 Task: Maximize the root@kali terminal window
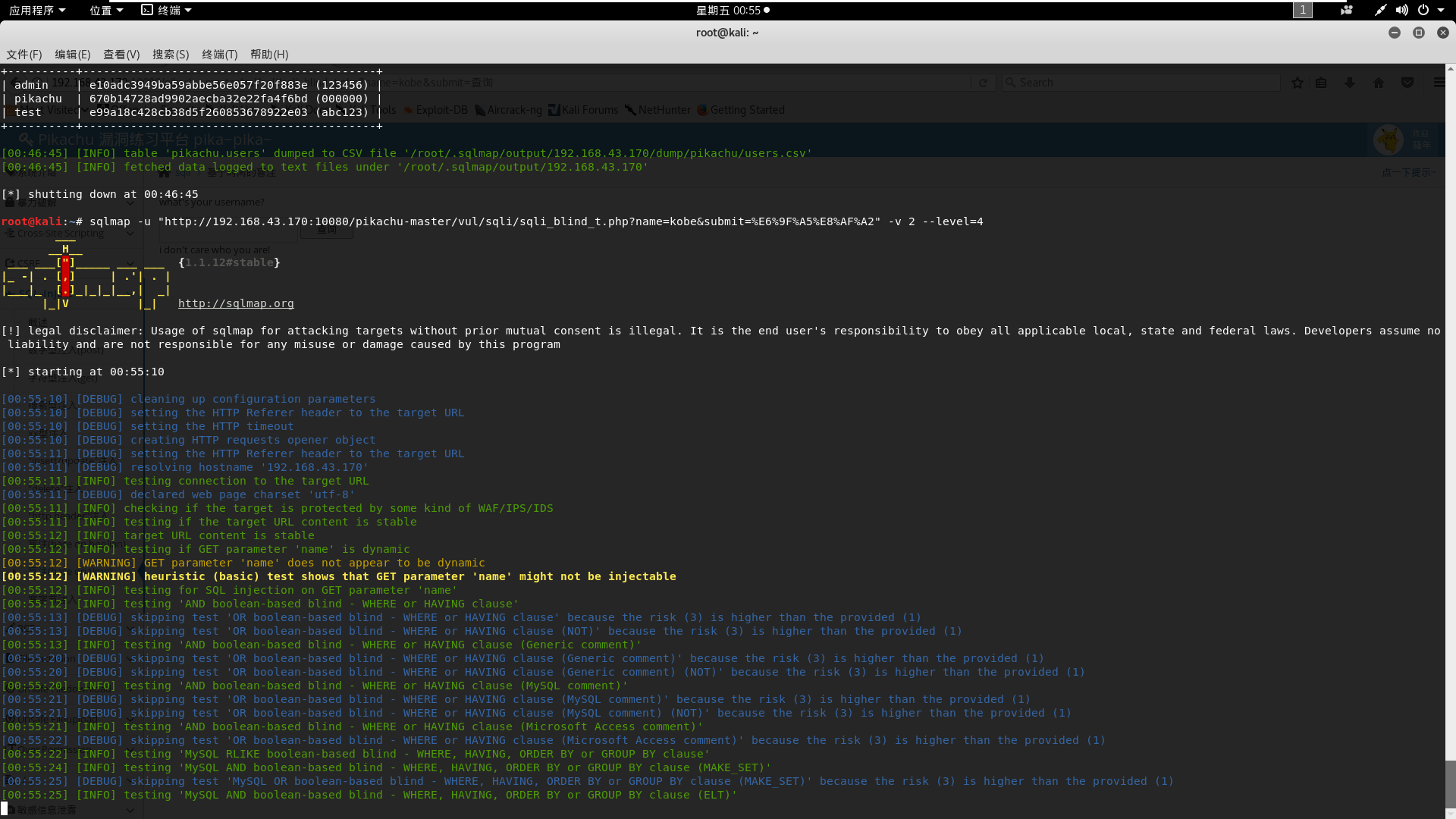[x=1418, y=33]
